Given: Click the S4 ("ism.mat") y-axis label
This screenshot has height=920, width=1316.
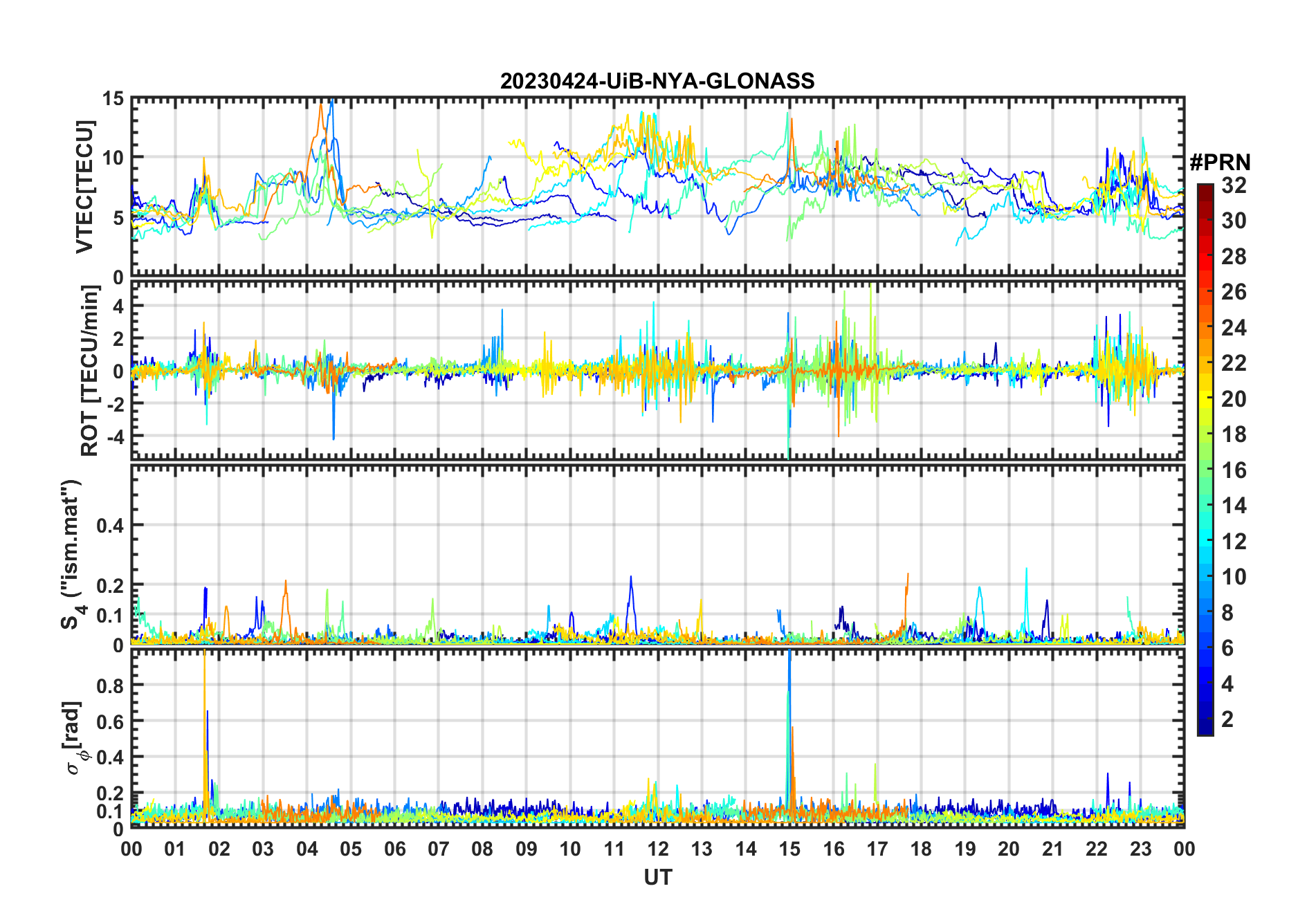Looking at the screenshot, I should pos(72,555).
